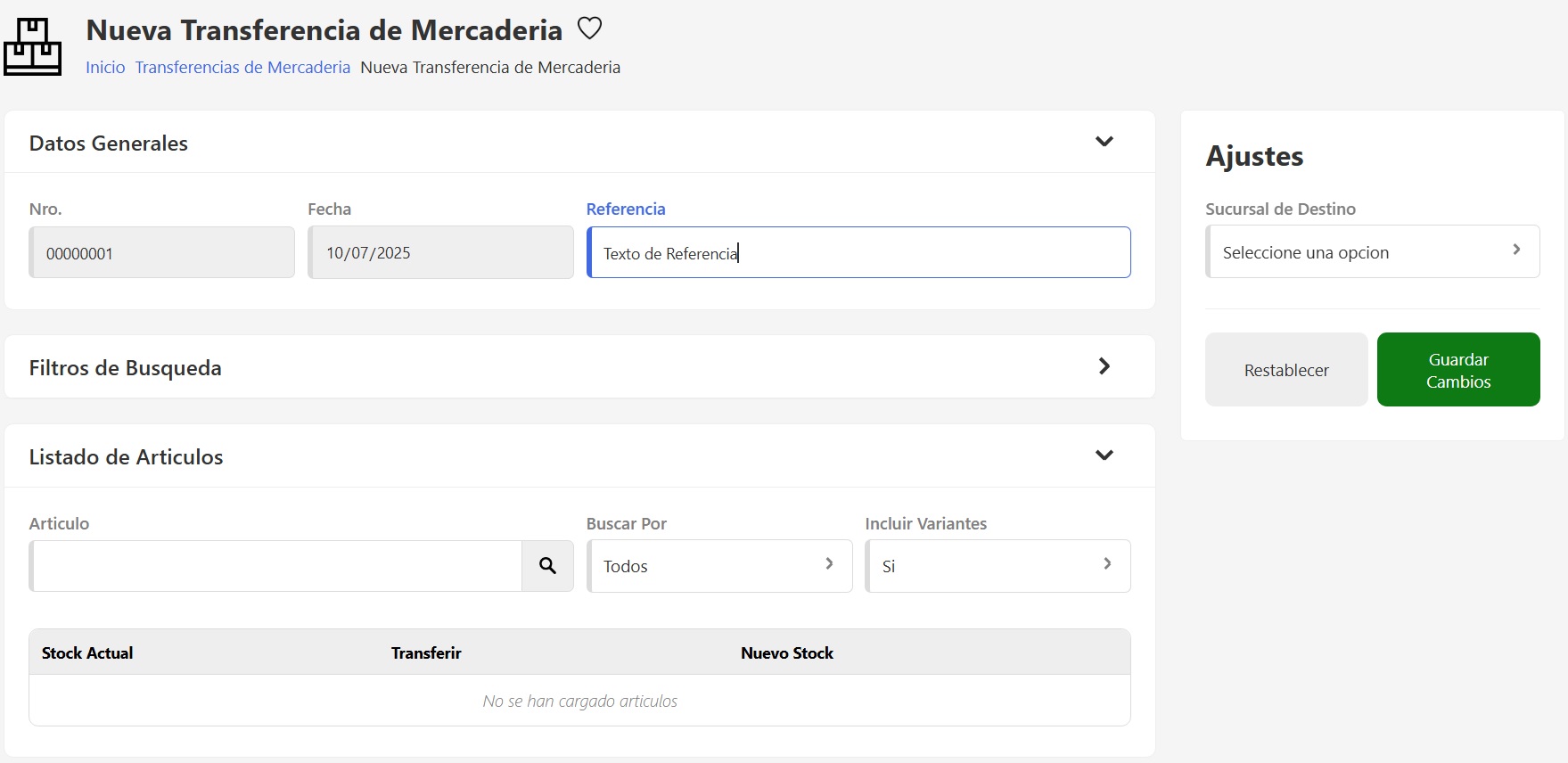This screenshot has height=763, width=1568.
Task: Open the Incluir Variantes dropdown
Action: point(997,566)
